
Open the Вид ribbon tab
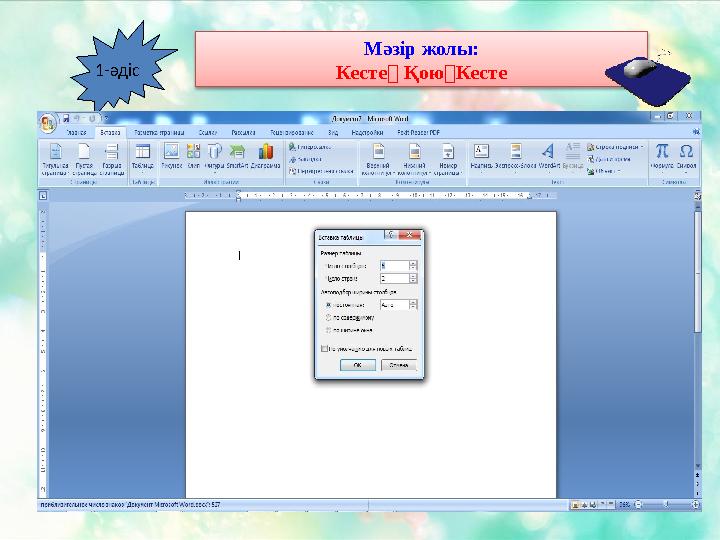(x=333, y=132)
